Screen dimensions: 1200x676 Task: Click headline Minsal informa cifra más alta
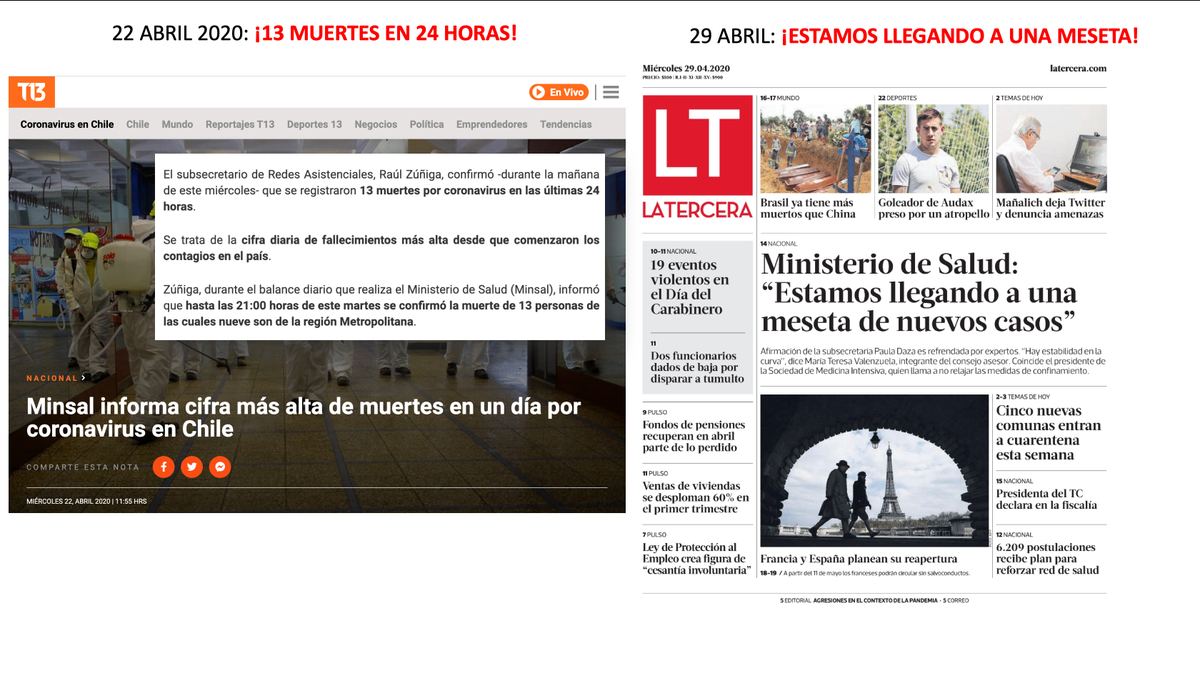303,418
